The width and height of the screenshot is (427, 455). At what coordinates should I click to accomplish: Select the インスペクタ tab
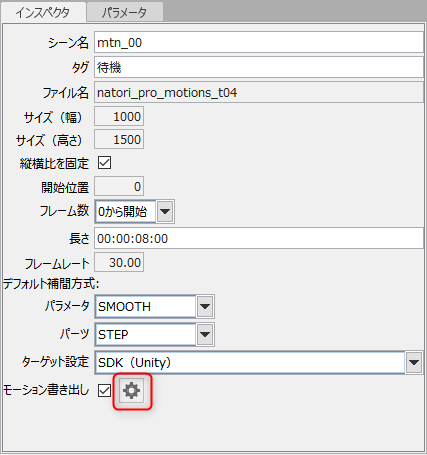[43, 12]
